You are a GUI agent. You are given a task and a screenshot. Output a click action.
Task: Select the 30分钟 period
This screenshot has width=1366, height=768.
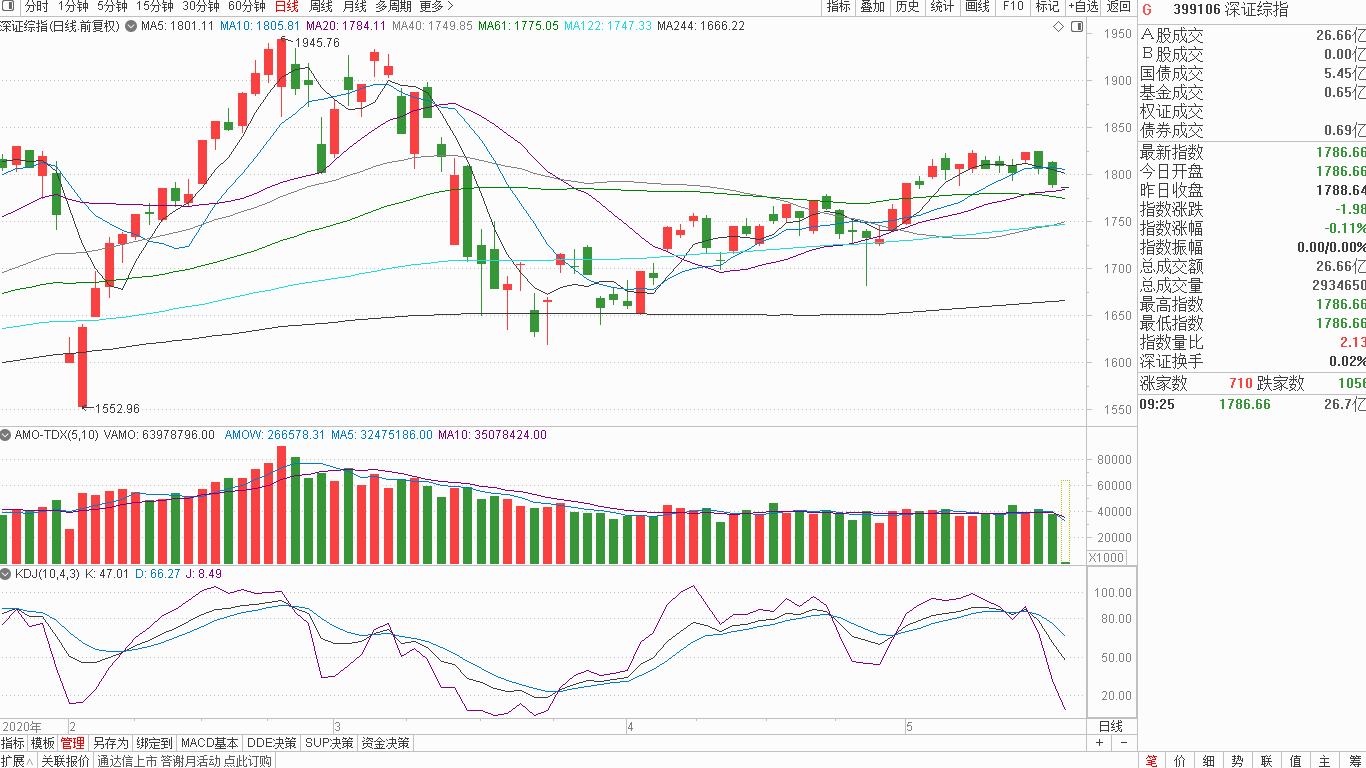click(201, 7)
